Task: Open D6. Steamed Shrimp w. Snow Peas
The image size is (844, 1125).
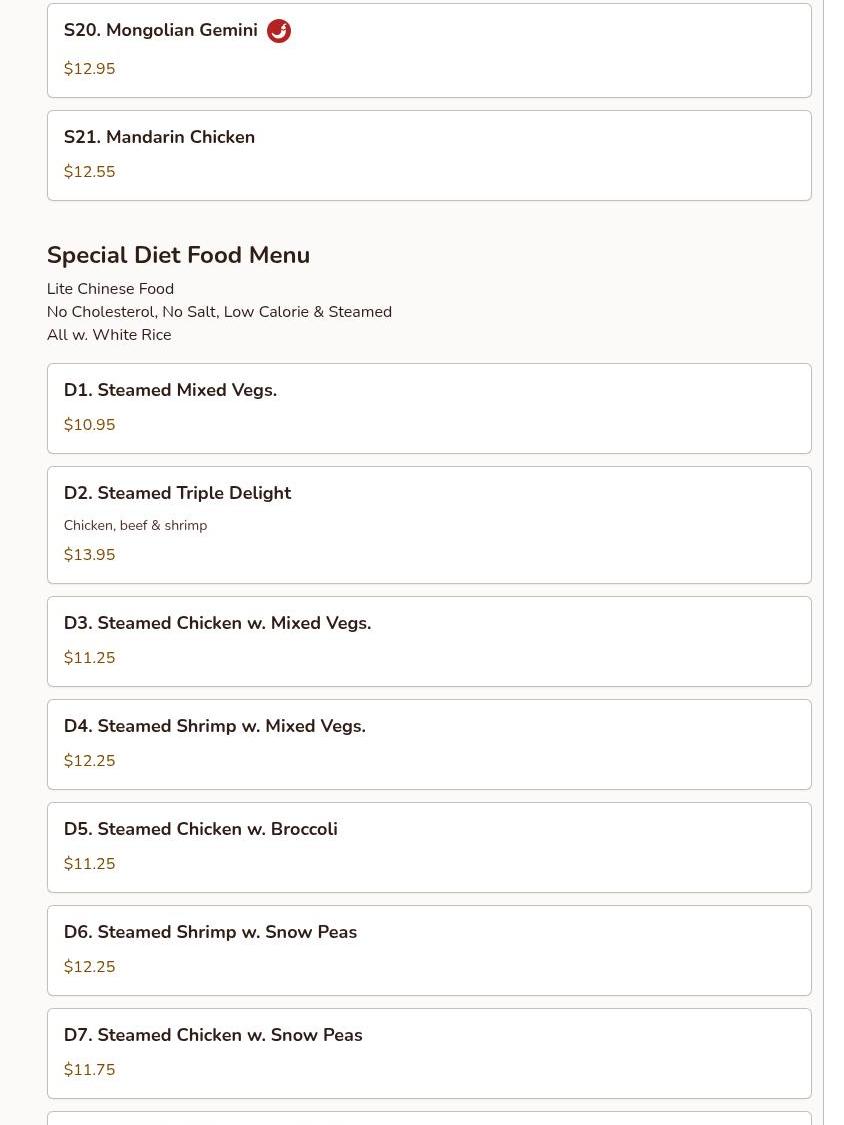Action: click(210, 933)
